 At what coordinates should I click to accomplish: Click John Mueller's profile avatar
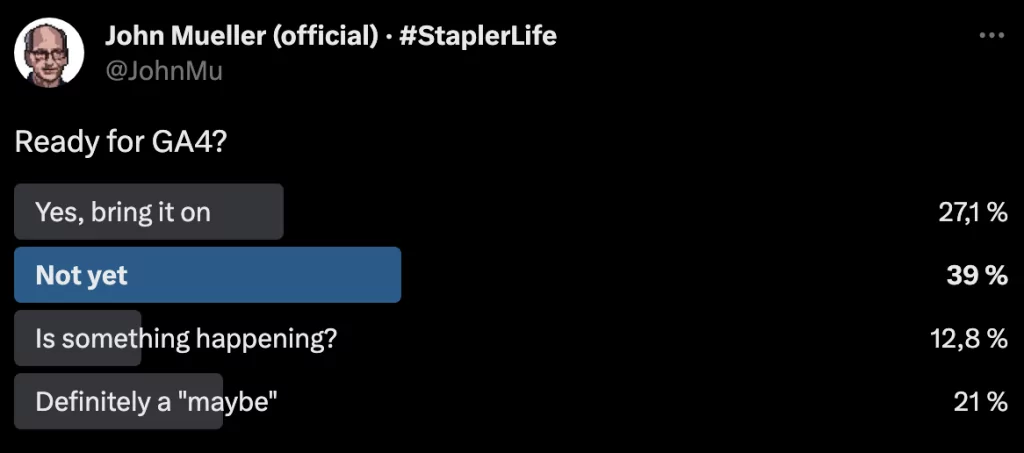pos(48,53)
